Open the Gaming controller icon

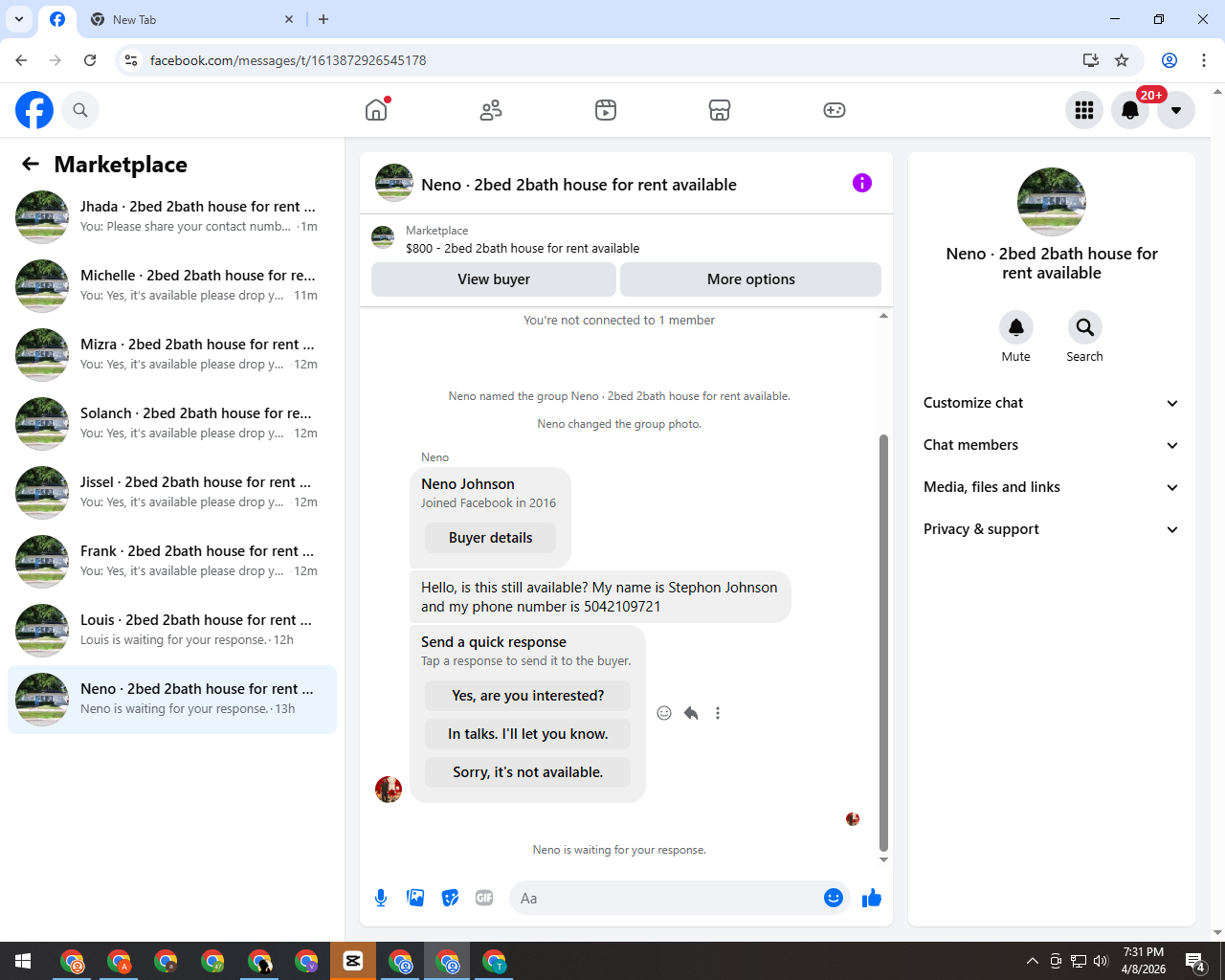pos(835,110)
